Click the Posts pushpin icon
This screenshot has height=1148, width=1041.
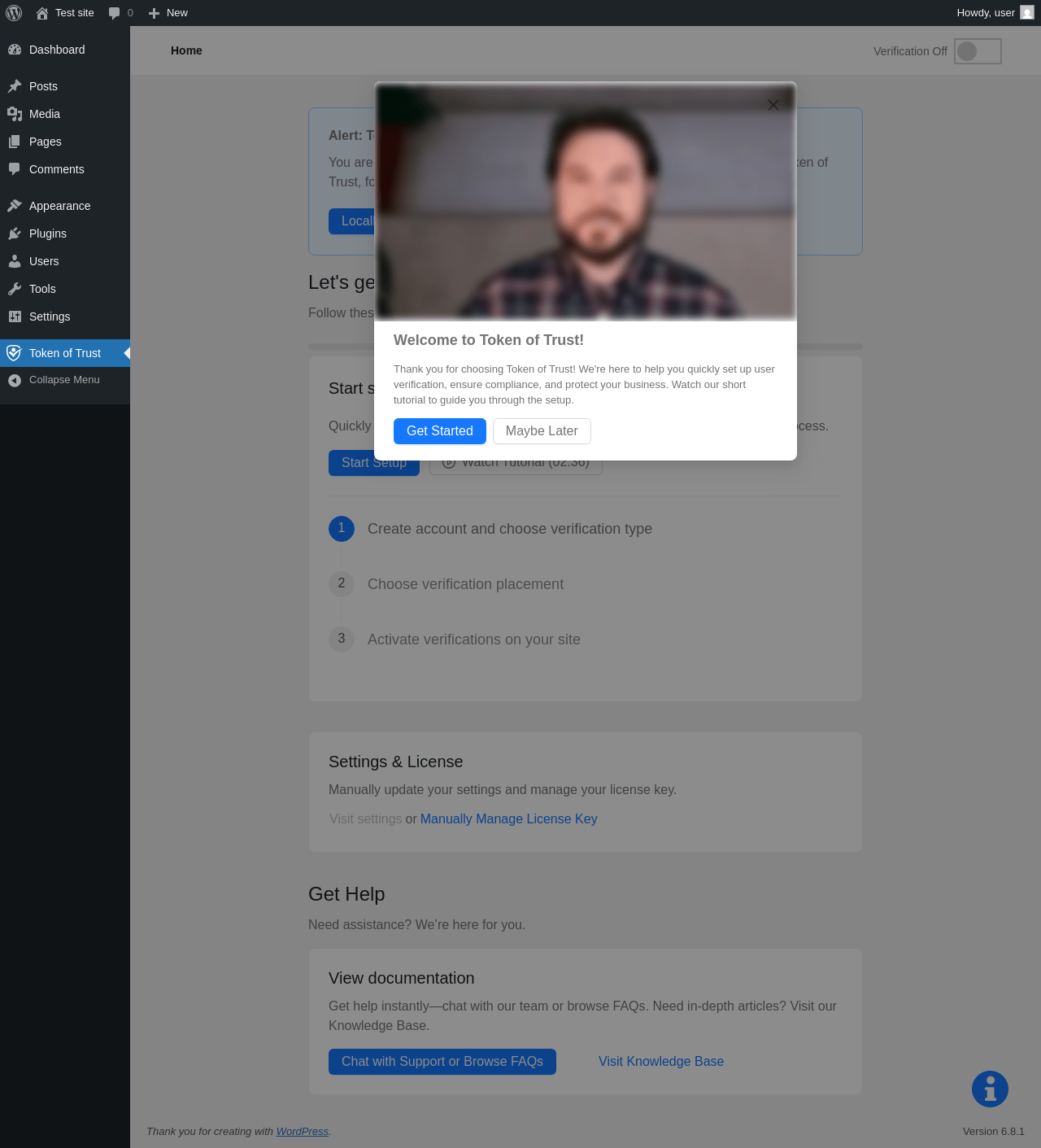coord(15,86)
